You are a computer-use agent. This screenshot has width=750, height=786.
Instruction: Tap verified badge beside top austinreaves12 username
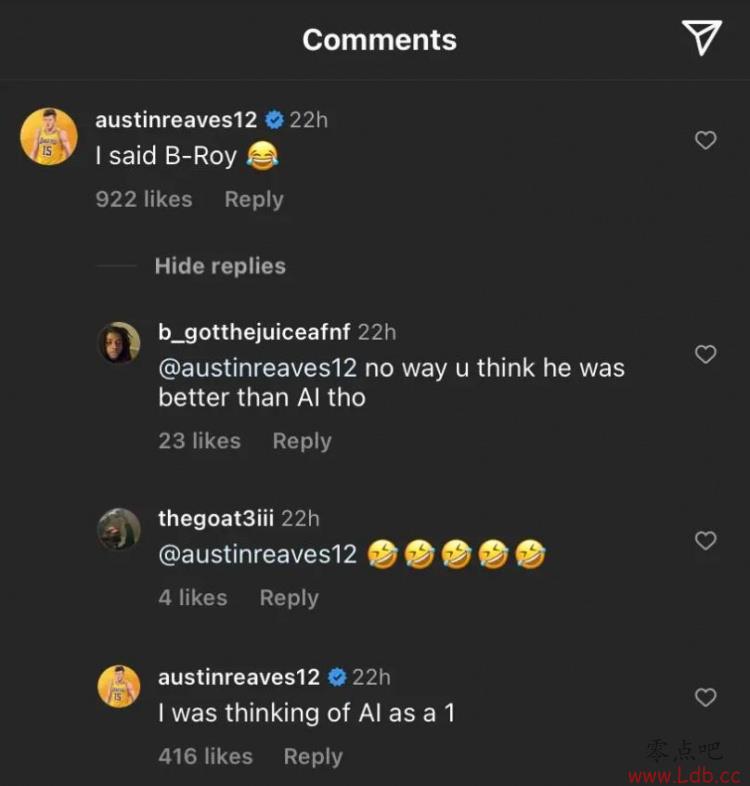pyautogui.click(x=274, y=120)
